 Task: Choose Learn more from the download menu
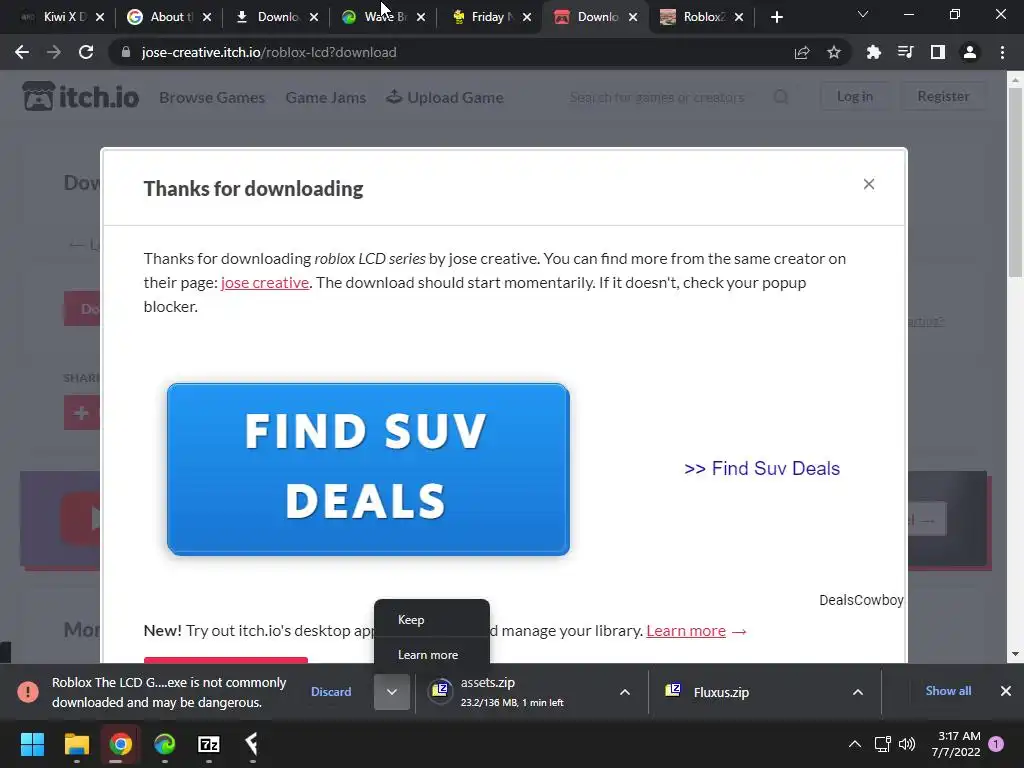pos(432,654)
